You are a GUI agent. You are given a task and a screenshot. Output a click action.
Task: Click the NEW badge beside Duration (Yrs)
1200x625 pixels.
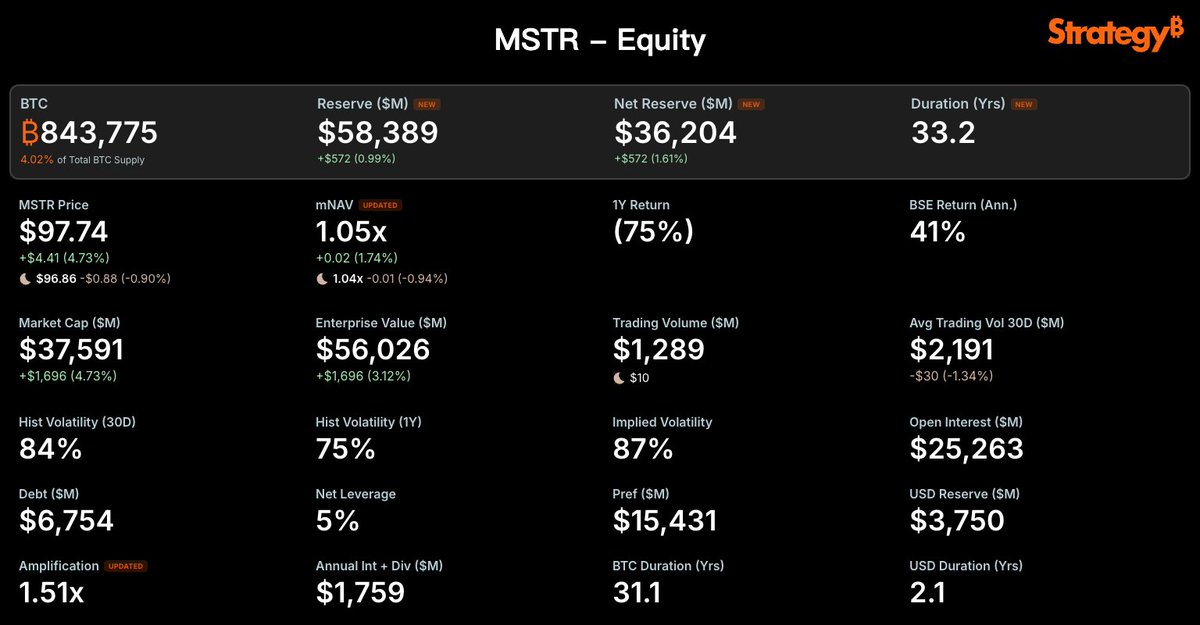click(1022, 104)
